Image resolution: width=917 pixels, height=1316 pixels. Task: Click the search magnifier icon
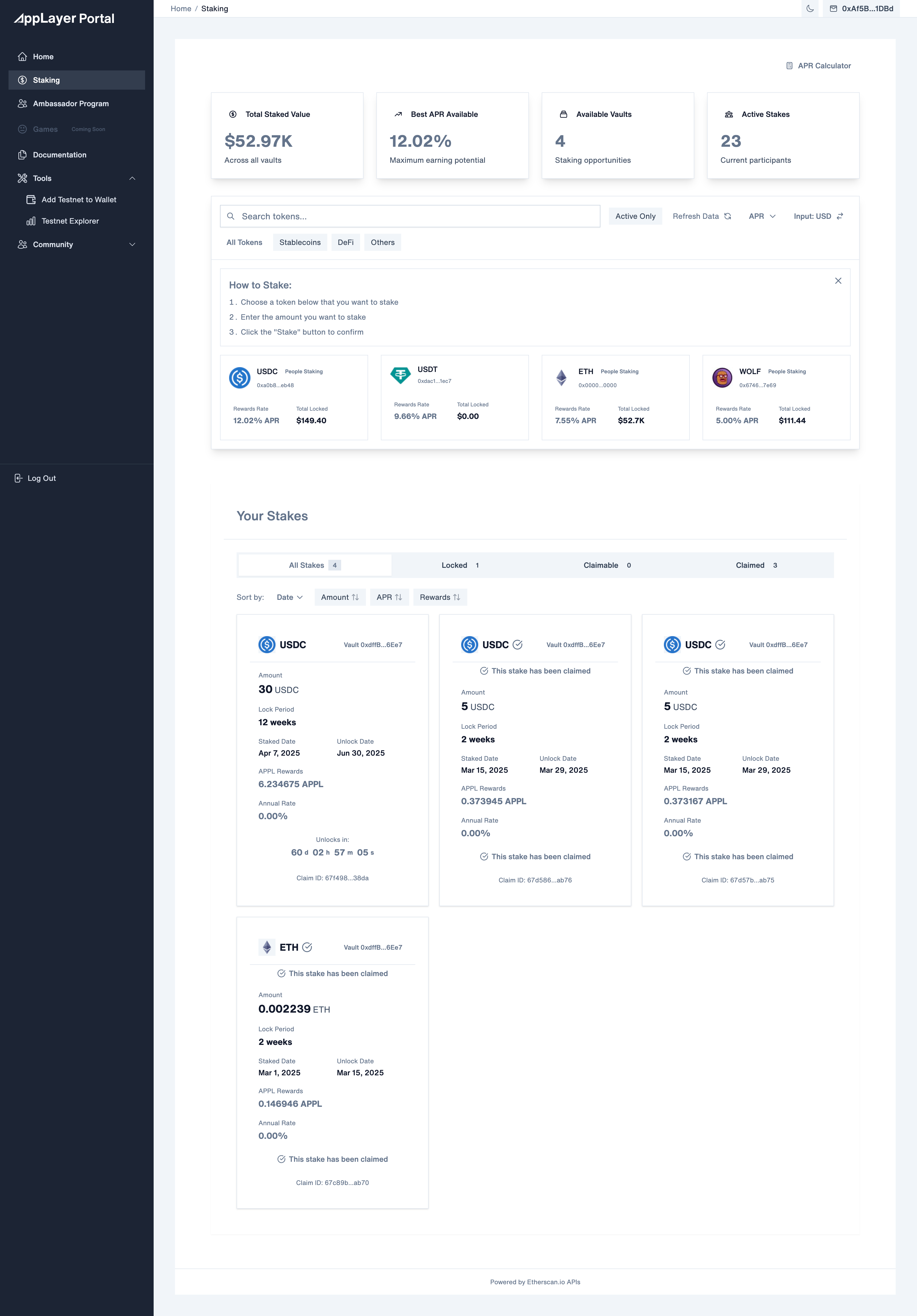[x=230, y=216]
